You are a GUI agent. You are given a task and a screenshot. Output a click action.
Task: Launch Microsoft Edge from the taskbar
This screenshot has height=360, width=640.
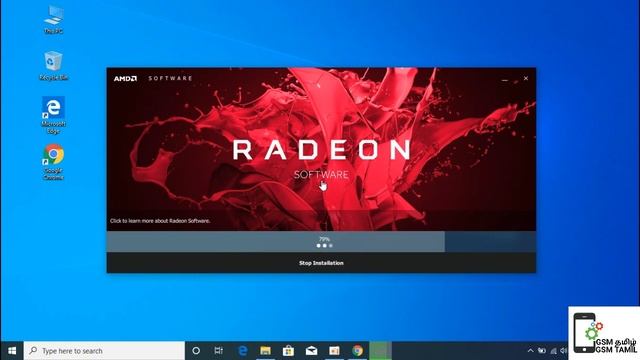(x=242, y=351)
